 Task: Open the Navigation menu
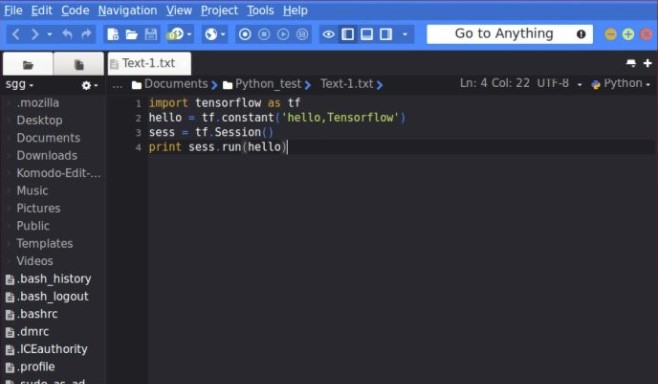click(128, 10)
